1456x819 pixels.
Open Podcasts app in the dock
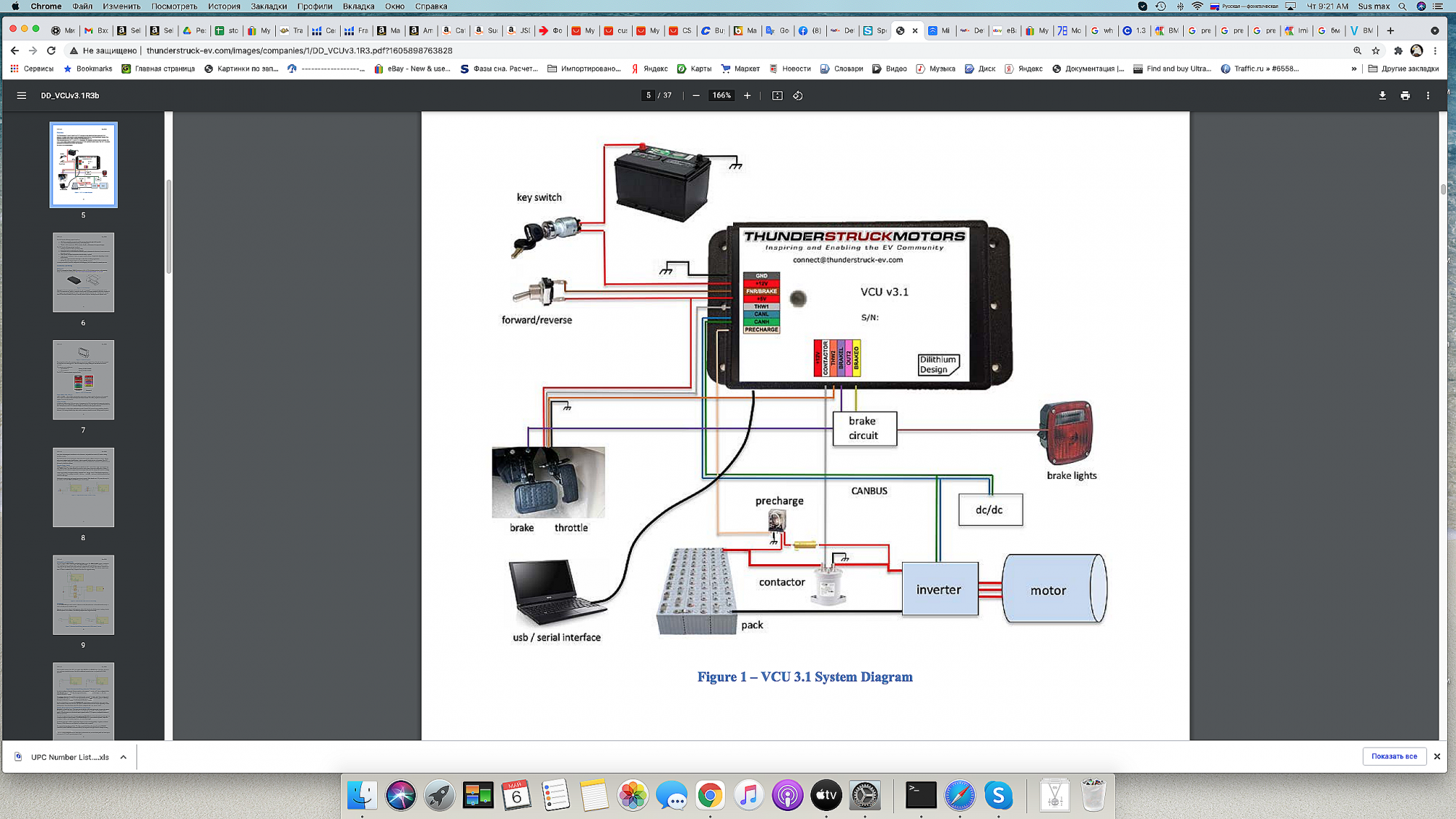tap(788, 795)
